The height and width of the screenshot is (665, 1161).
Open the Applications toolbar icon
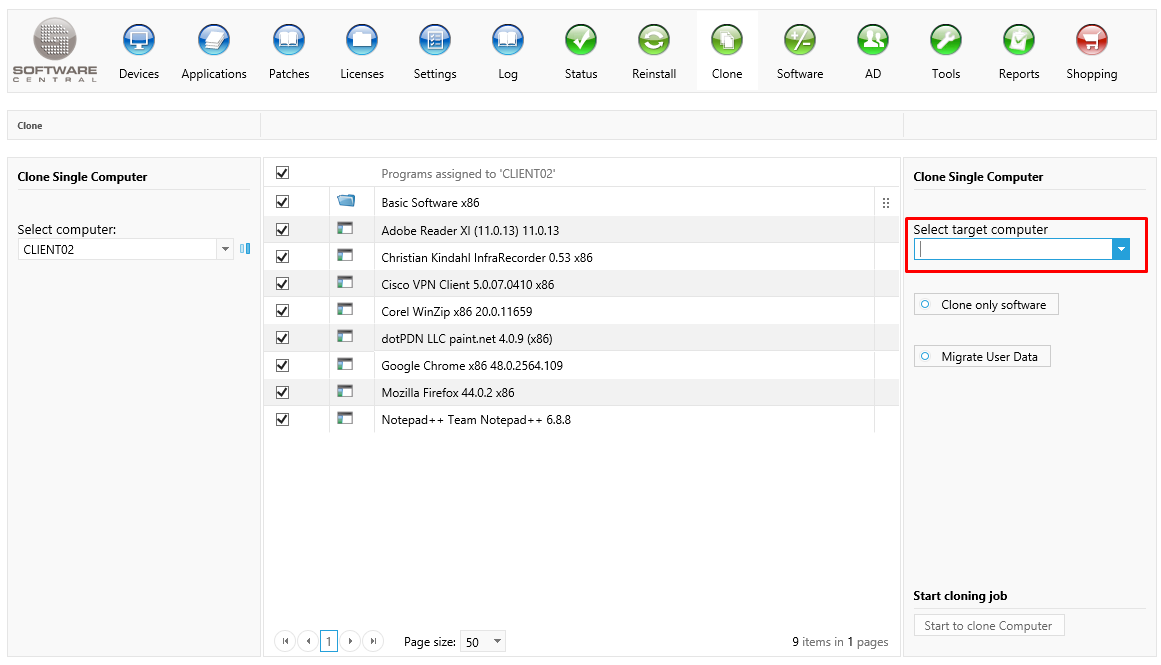214,41
